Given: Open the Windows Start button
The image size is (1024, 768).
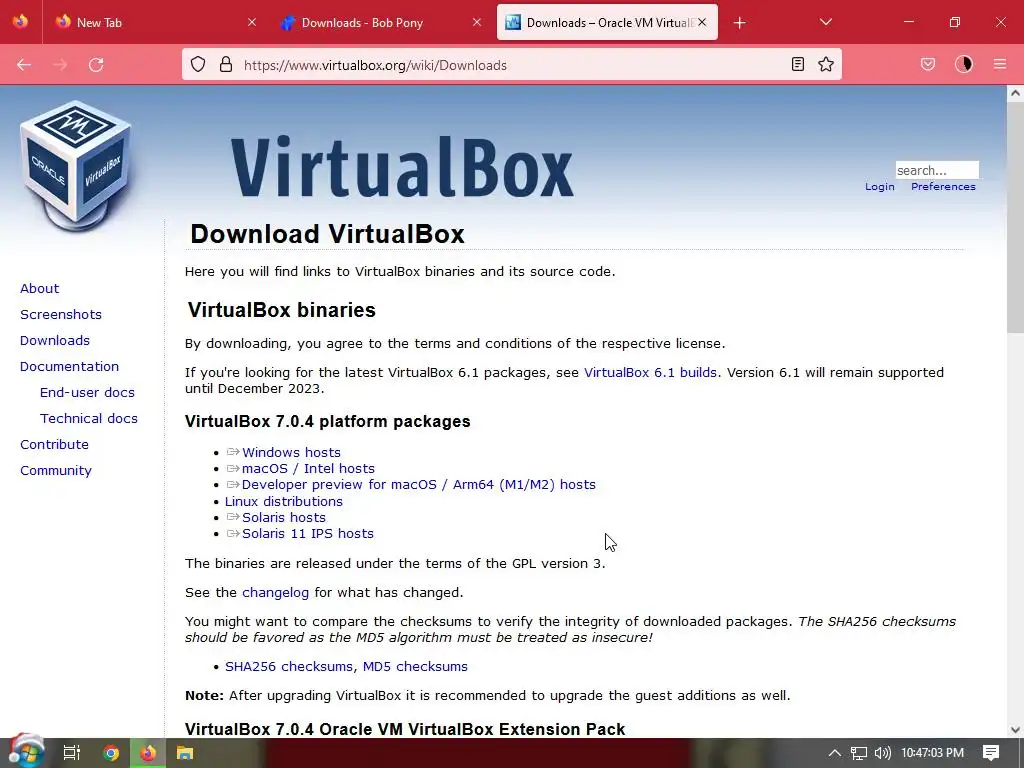Looking at the screenshot, I should (25, 752).
